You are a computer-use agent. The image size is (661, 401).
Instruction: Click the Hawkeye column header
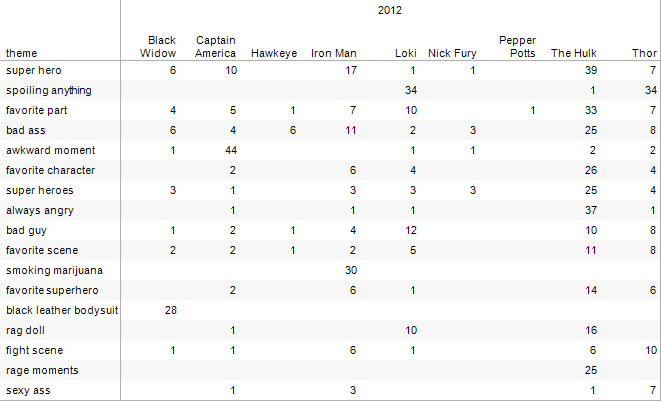pyautogui.click(x=274, y=53)
